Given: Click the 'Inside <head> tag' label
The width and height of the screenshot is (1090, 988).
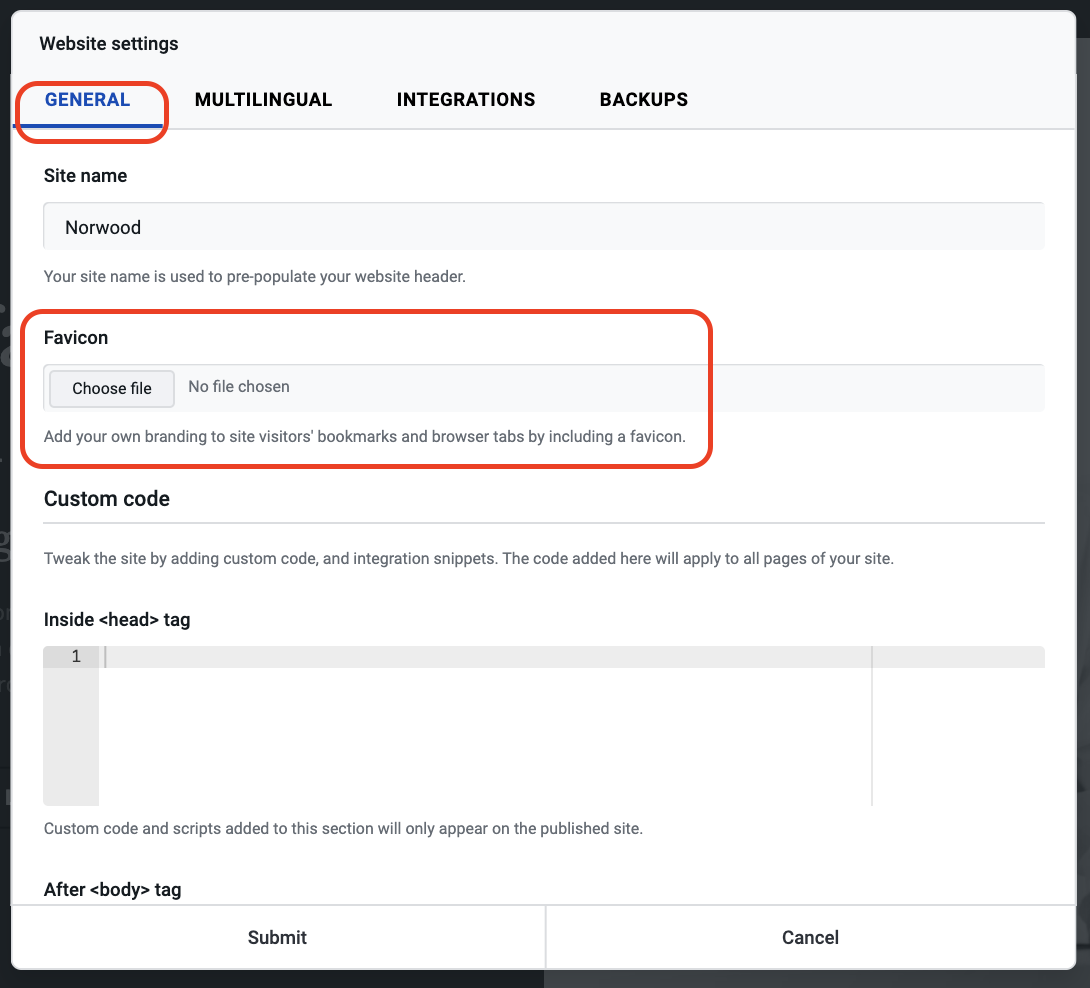Looking at the screenshot, I should (117, 619).
